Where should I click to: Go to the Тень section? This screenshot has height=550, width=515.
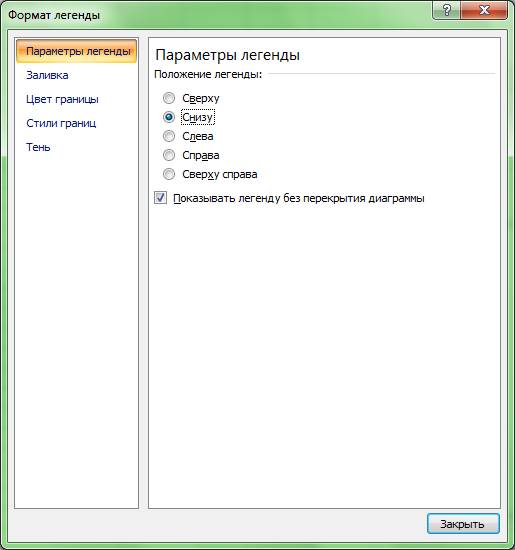click(x=38, y=147)
